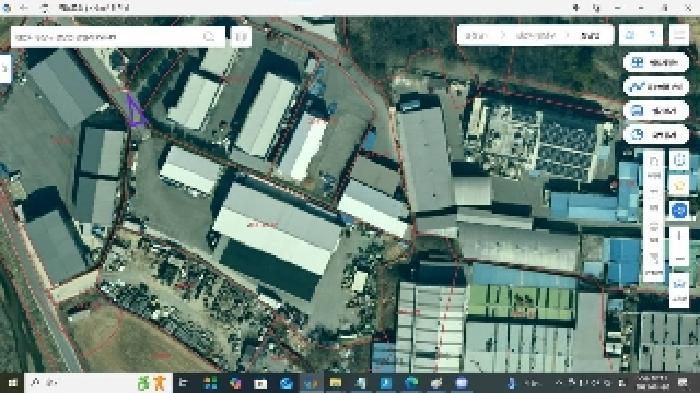Click the pill button with the grid map icon
The height and width of the screenshot is (393, 700).
tap(656, 63)
